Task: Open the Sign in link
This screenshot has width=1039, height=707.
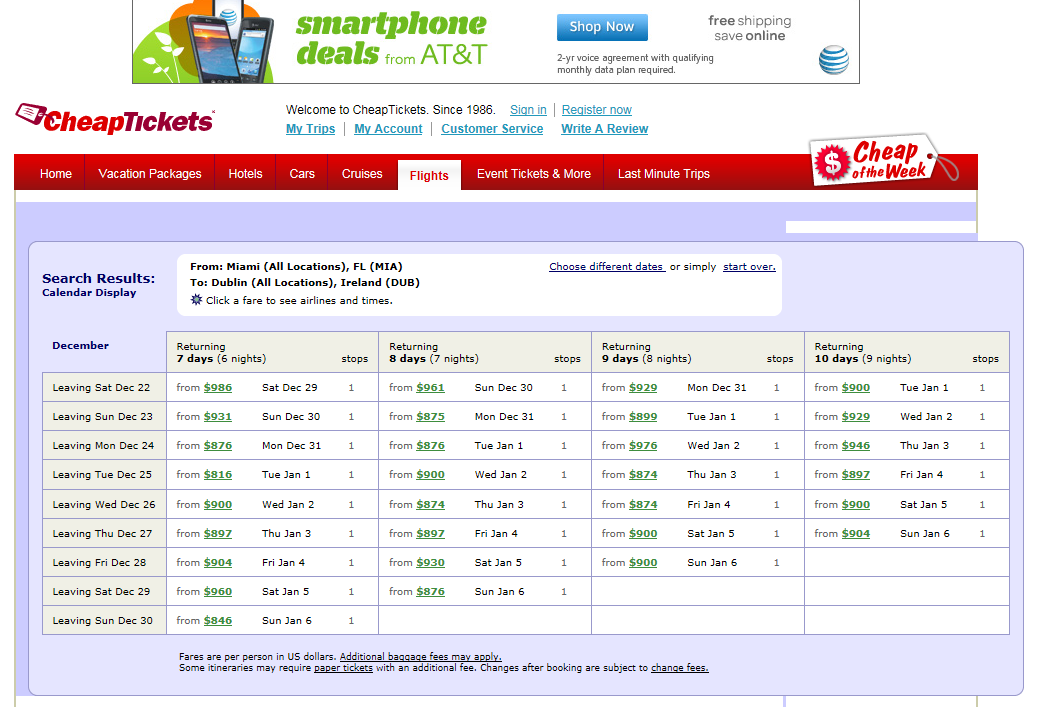Action: pyautogui.click(x=528, y=109)
